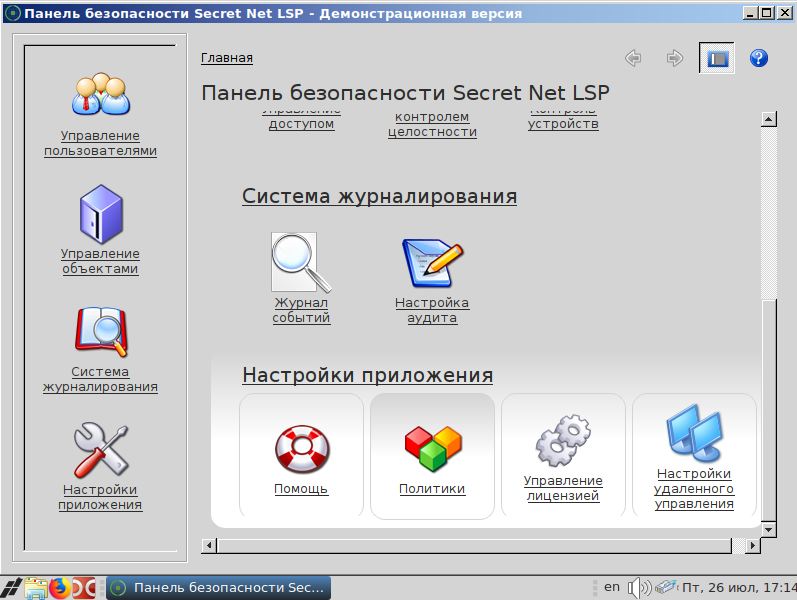Image resolution: width=797 pixels, height=600 pixels.
Task: Open the blue help question mark icon
Action: pos(759,58)
